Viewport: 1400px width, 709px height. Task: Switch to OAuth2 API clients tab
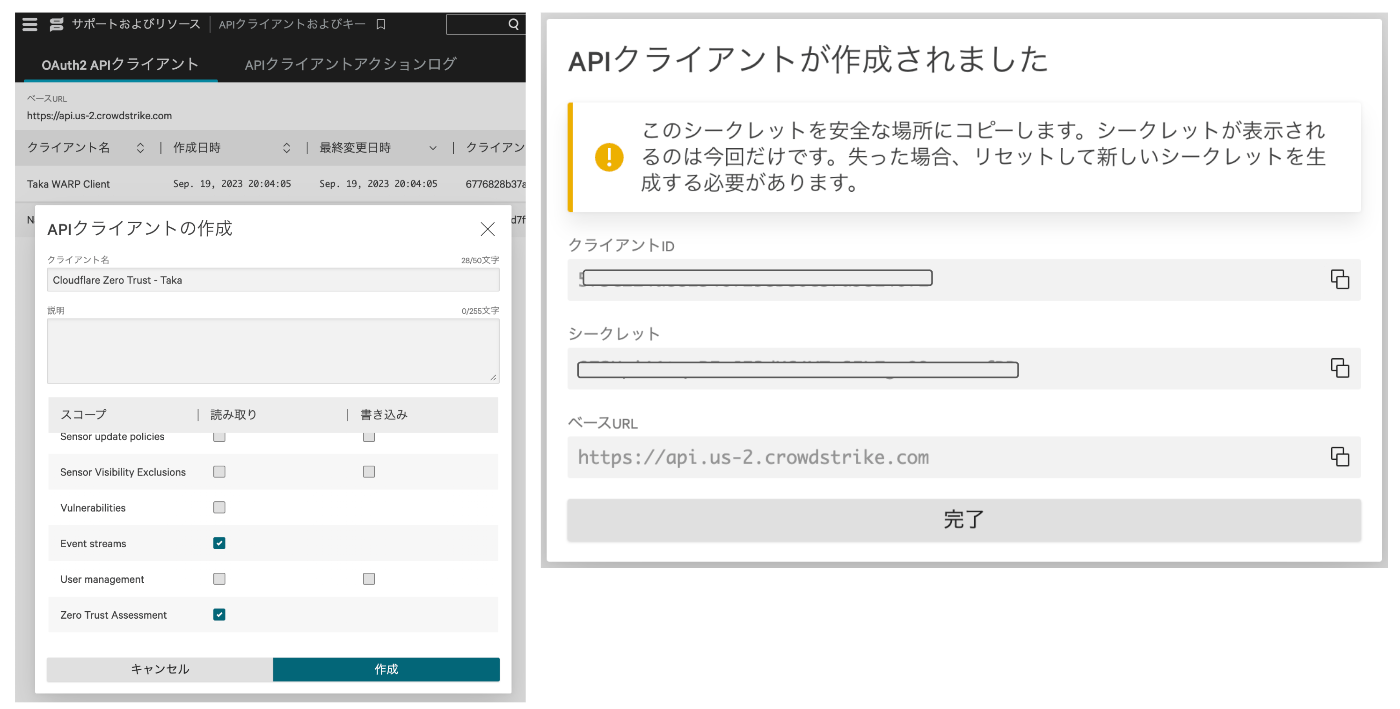[120, 64]
